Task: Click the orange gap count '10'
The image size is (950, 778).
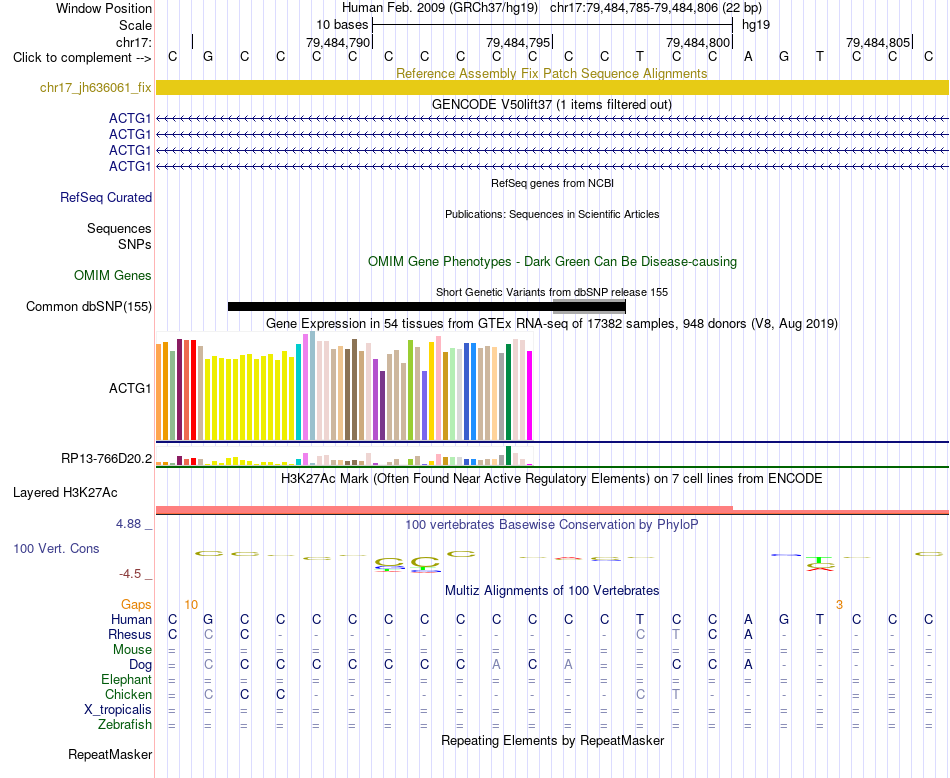Action: pos(191,605)
